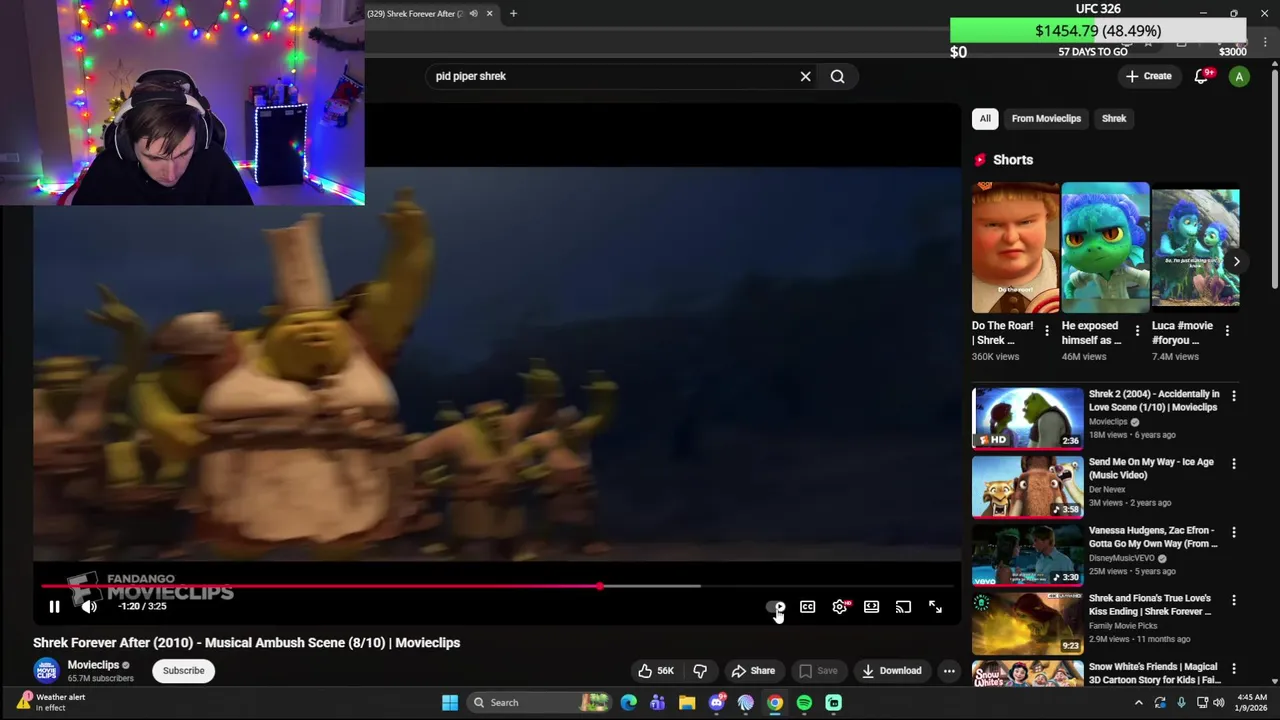The image size is (1280, 720).
Task: Mute the video volume speaker icon
Action: (x=89, y=606)
